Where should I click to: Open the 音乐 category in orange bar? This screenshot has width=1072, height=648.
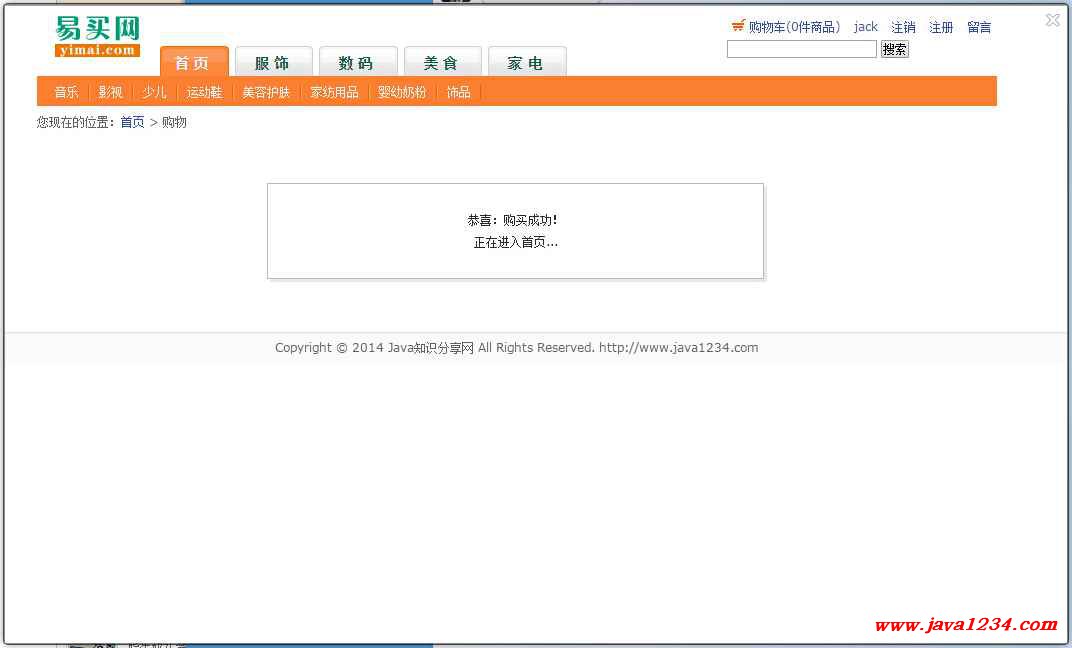tap(66, 92)
